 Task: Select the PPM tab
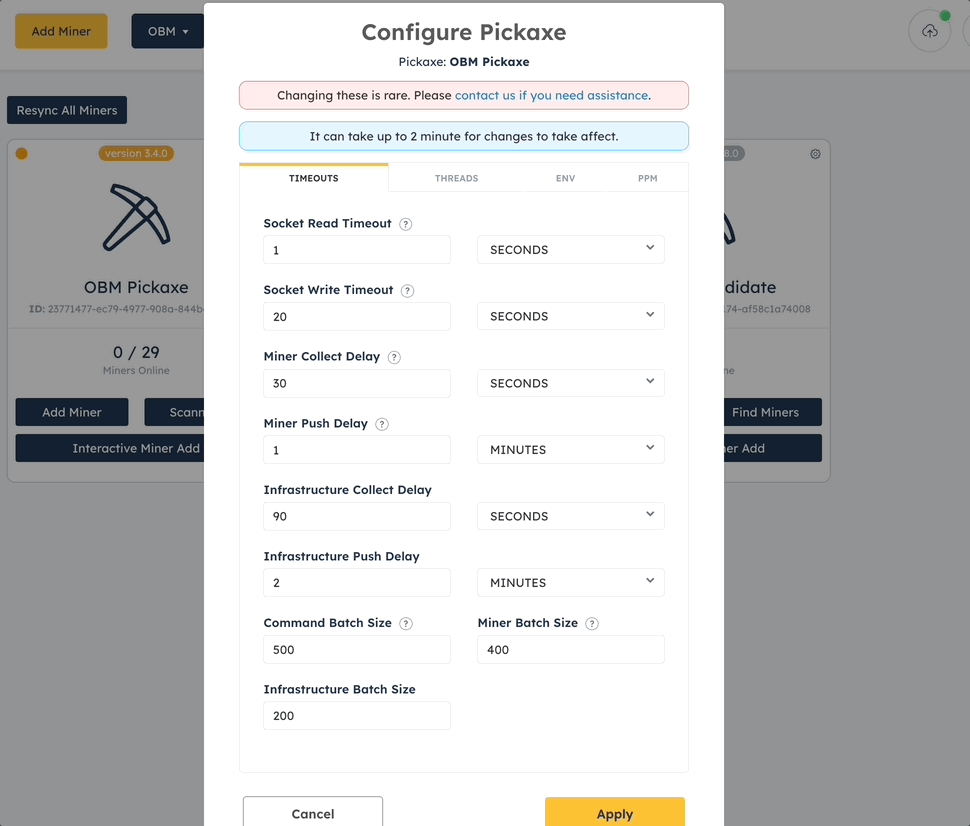647,178
